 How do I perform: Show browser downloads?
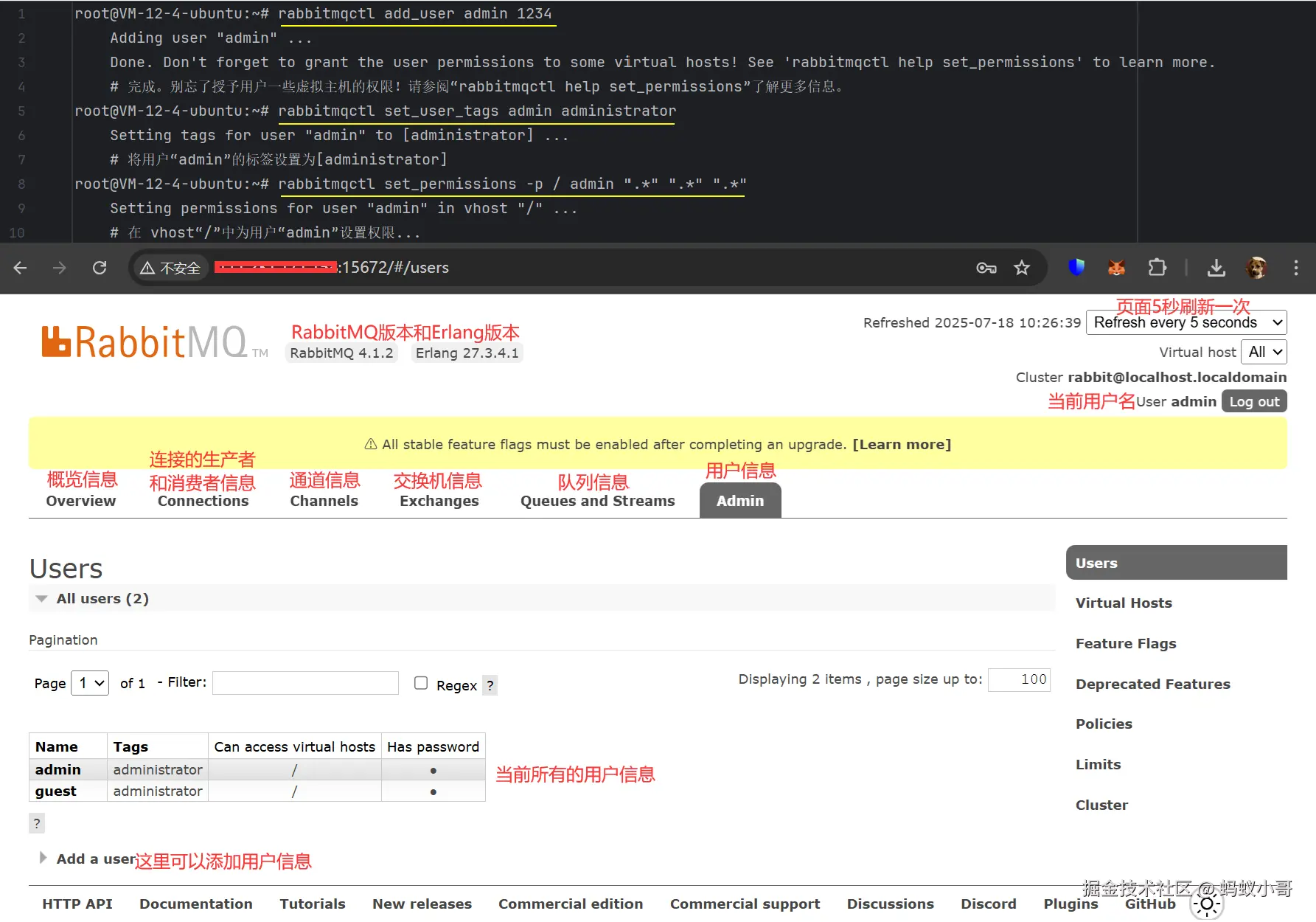pyautogui.click(x=1216, y=268)
